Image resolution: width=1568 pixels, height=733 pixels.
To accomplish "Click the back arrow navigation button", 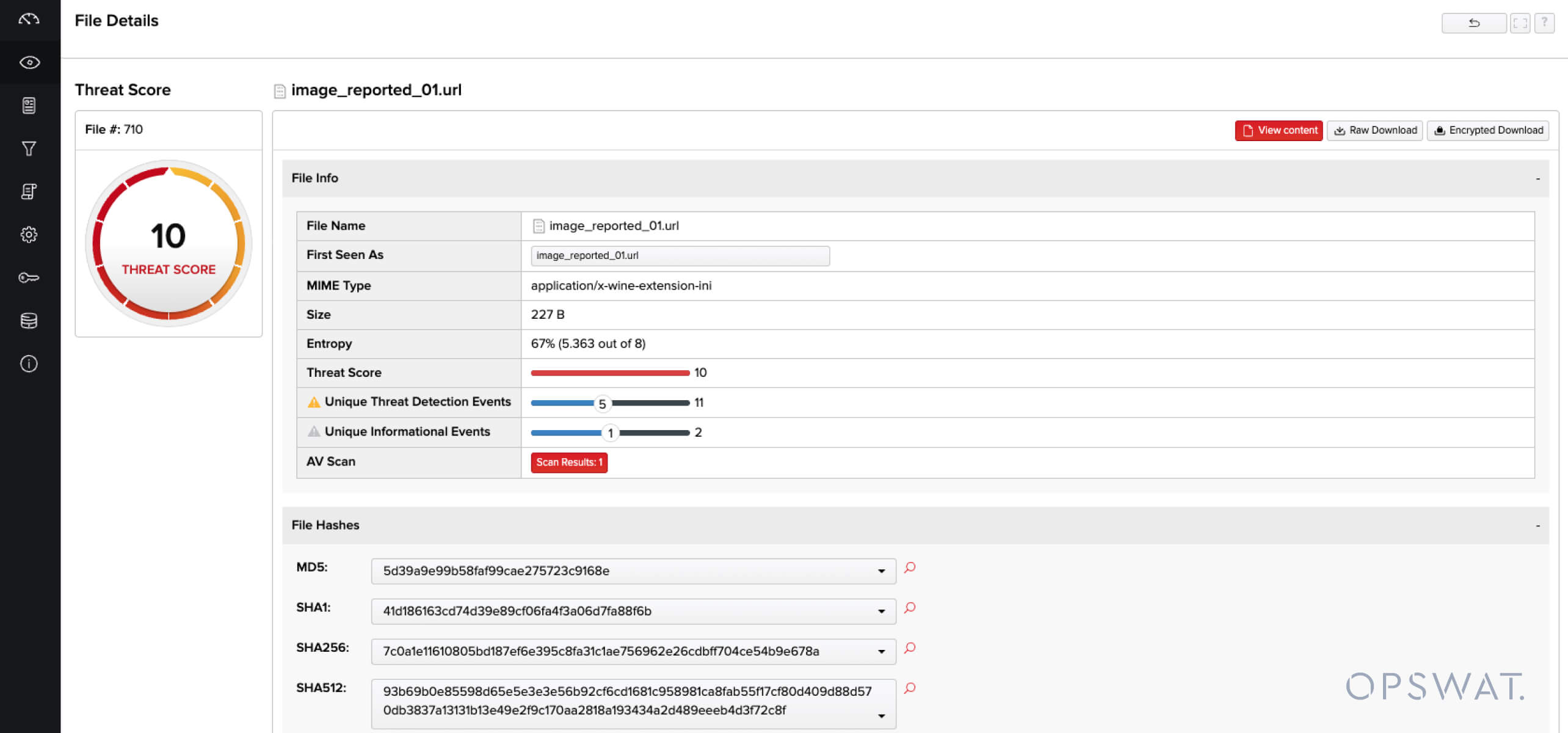I will [x=1474, y=23].
